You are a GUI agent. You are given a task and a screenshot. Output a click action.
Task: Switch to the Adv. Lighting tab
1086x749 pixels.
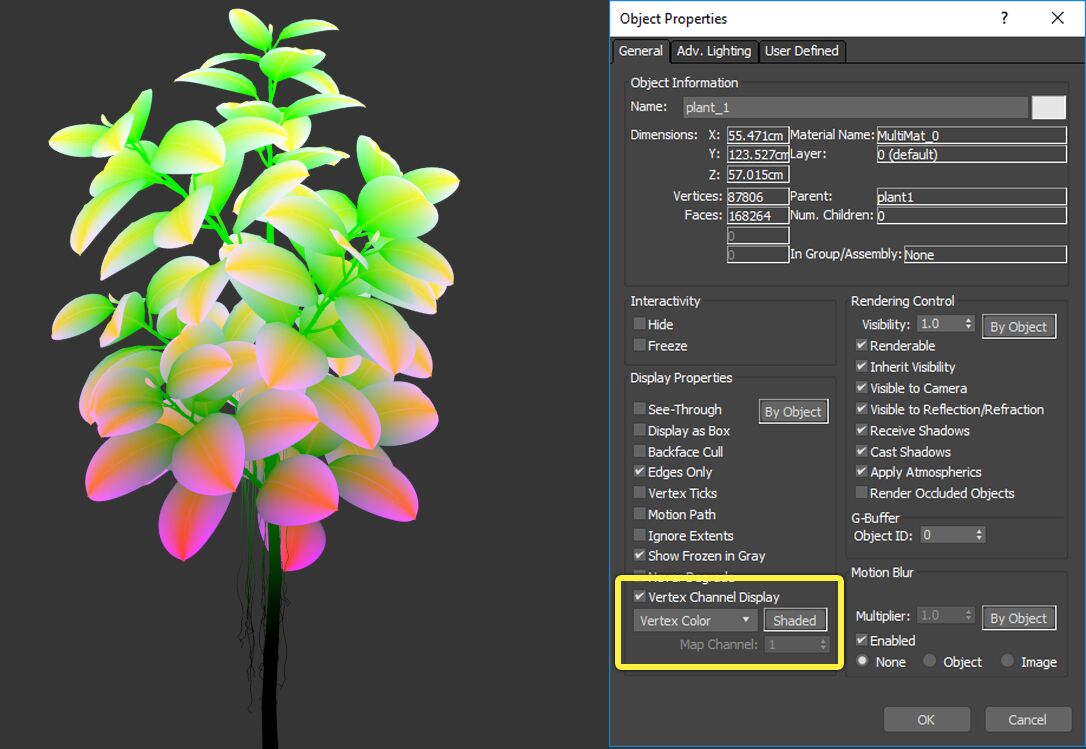pos(713,51)
